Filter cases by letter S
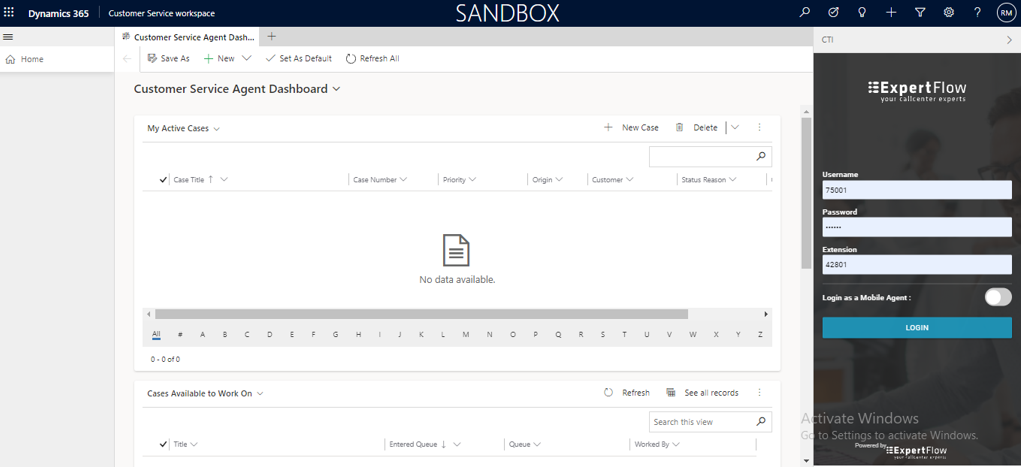Viewport: 1026px width, 471px height. point(603,334)
